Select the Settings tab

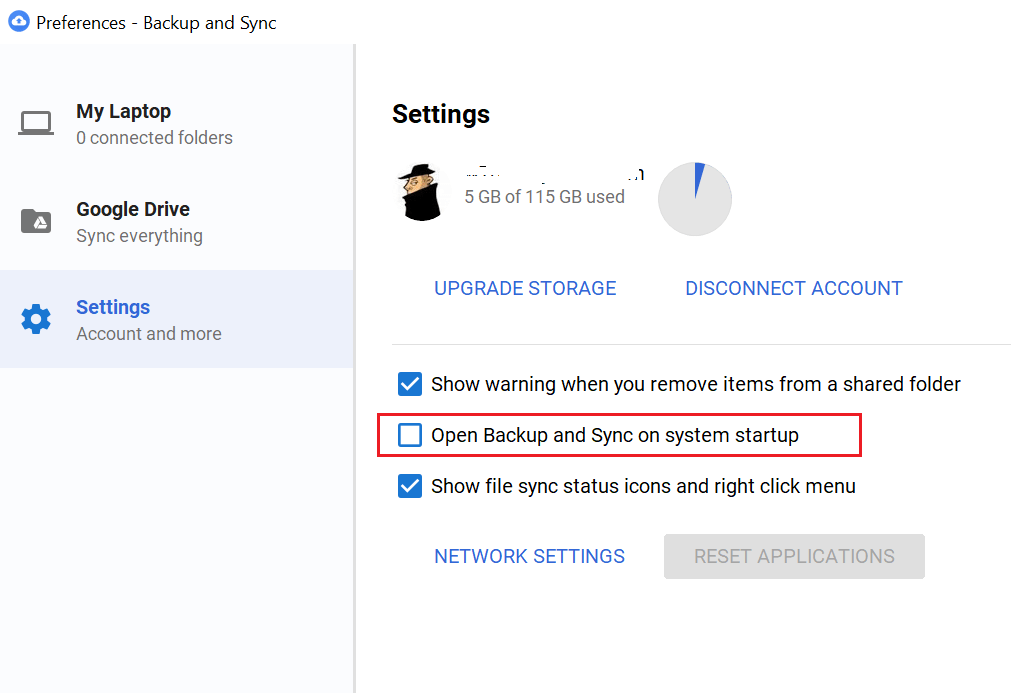pos(113,308)
